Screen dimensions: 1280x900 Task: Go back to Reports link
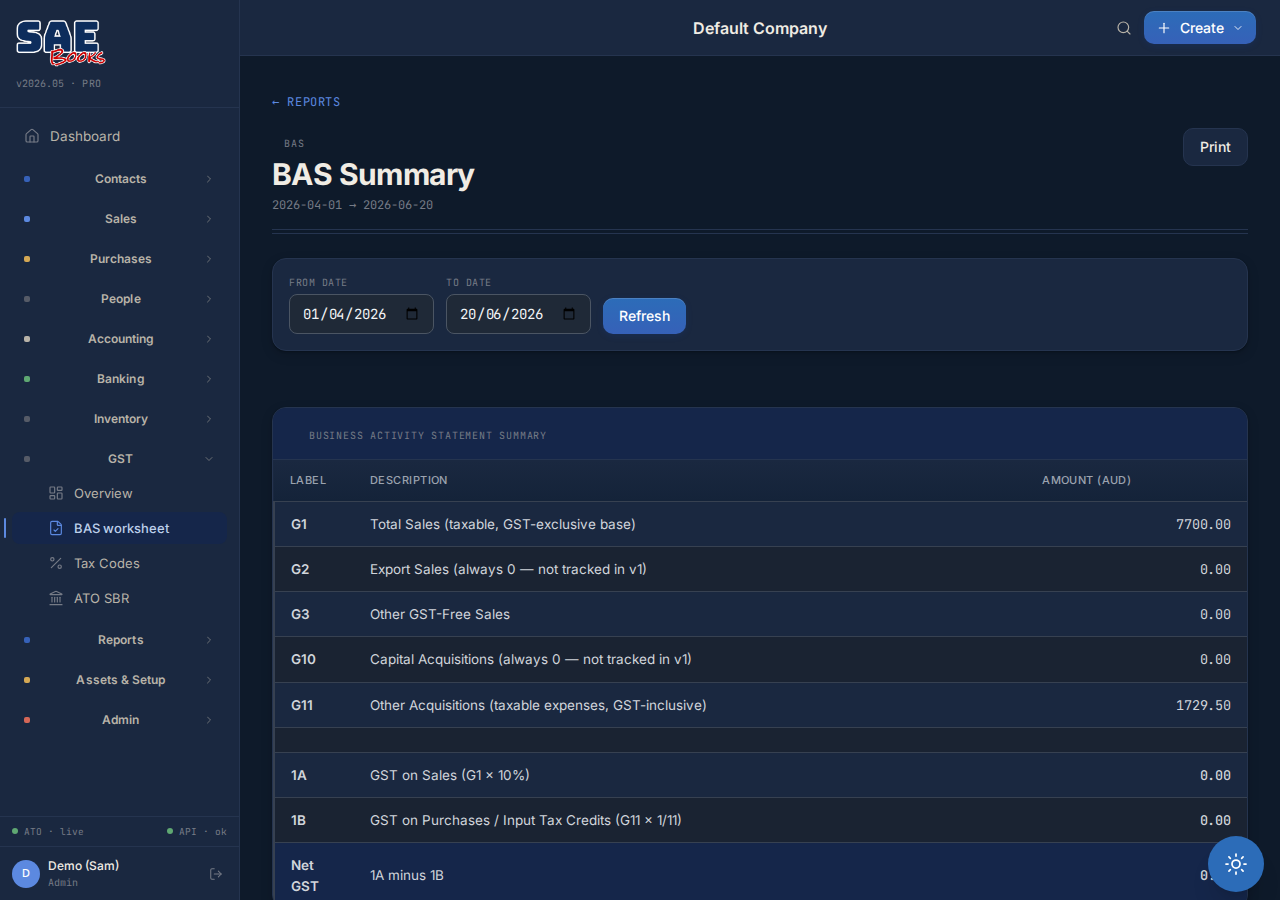[306, 102]
